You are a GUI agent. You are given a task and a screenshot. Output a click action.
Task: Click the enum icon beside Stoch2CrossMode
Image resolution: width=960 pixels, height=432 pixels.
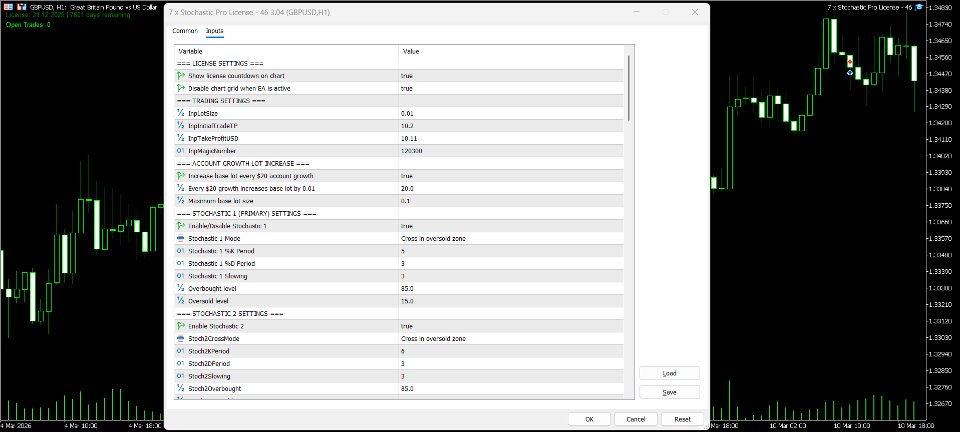[x=181, y=338]
